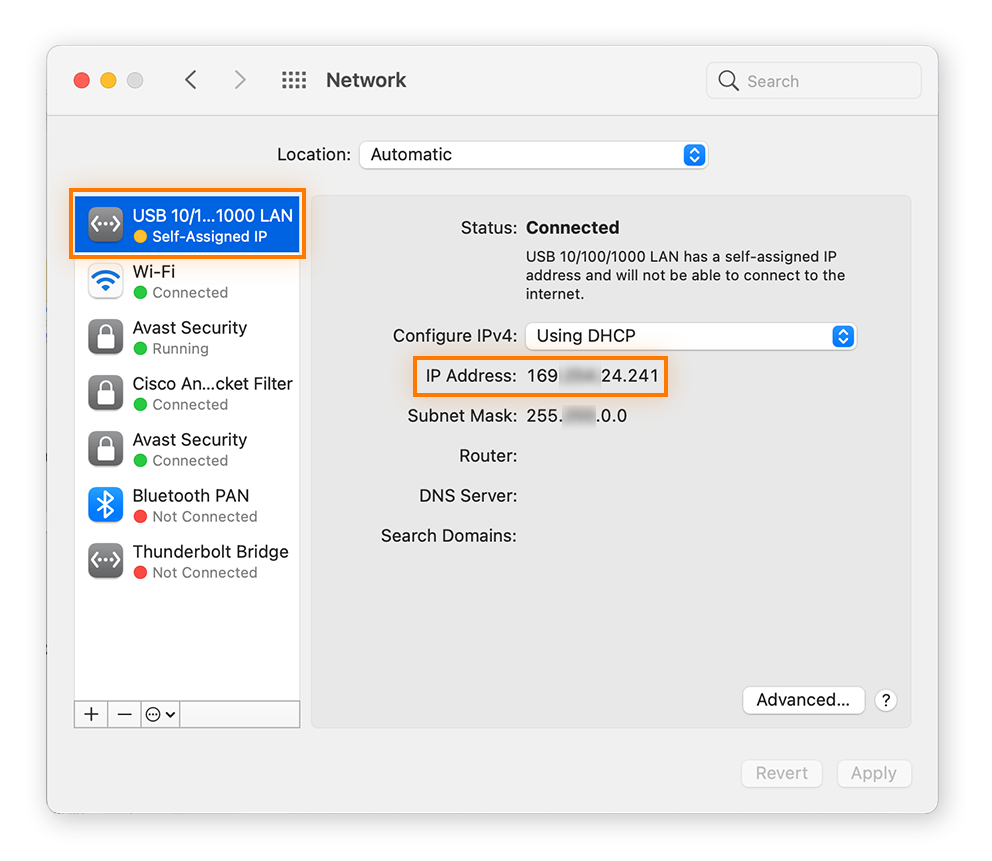
Task: Click the Revert button
Action: pos(781,773)
